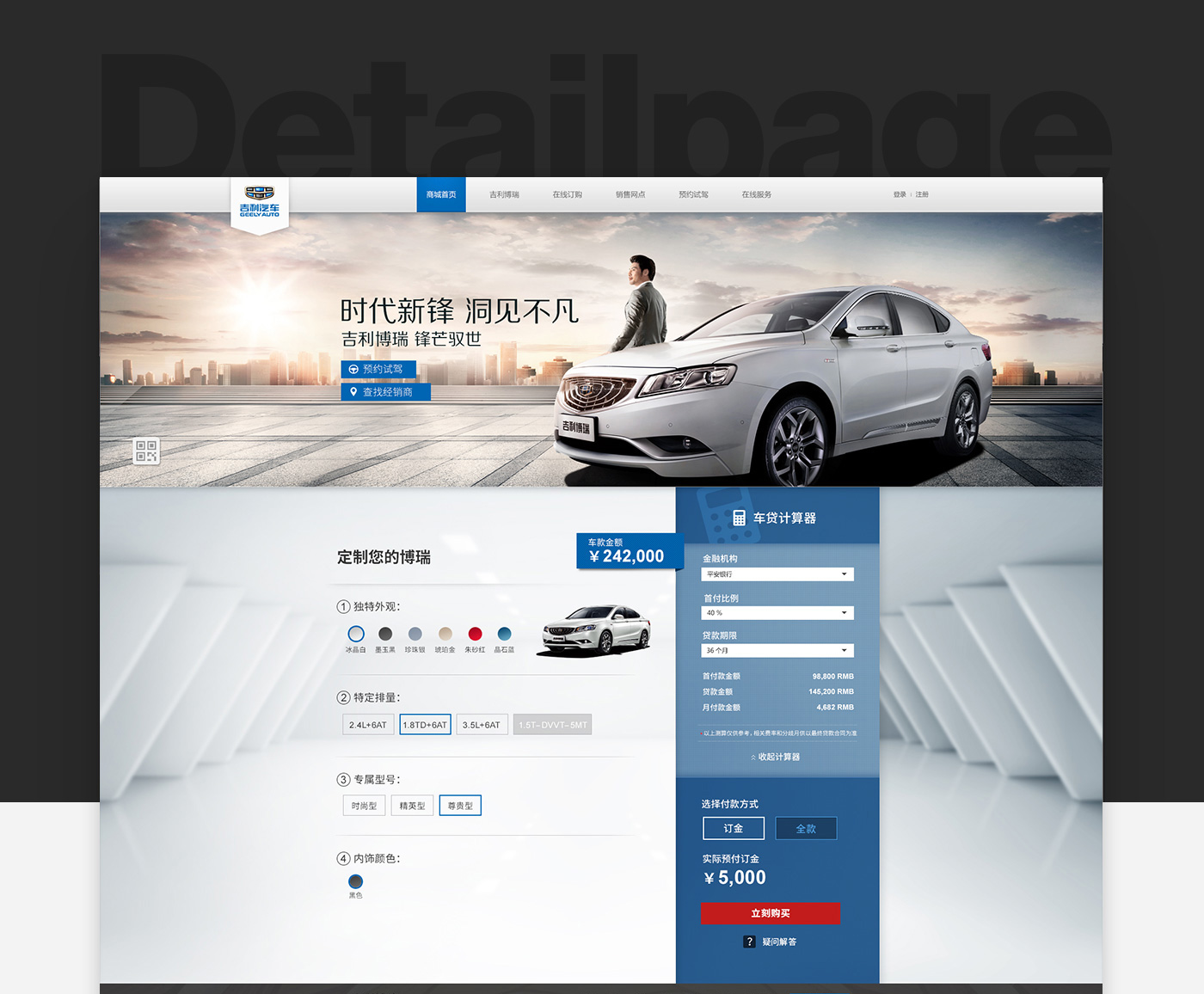Image resolution: width=1204 pixels, height=994 pixels.
Task: Click the 145,200 RMB loan amount
Action: (832, 691)
